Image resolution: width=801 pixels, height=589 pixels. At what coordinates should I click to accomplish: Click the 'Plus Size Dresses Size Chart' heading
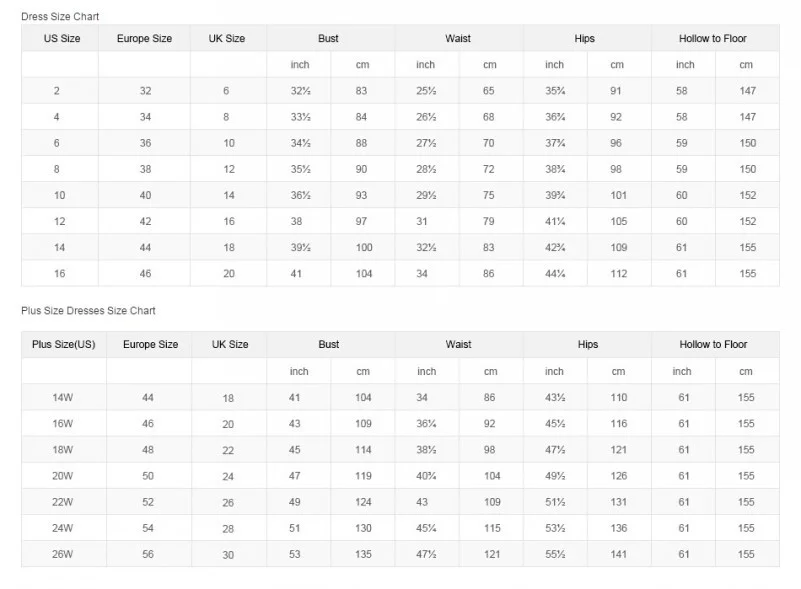point(88,311)
